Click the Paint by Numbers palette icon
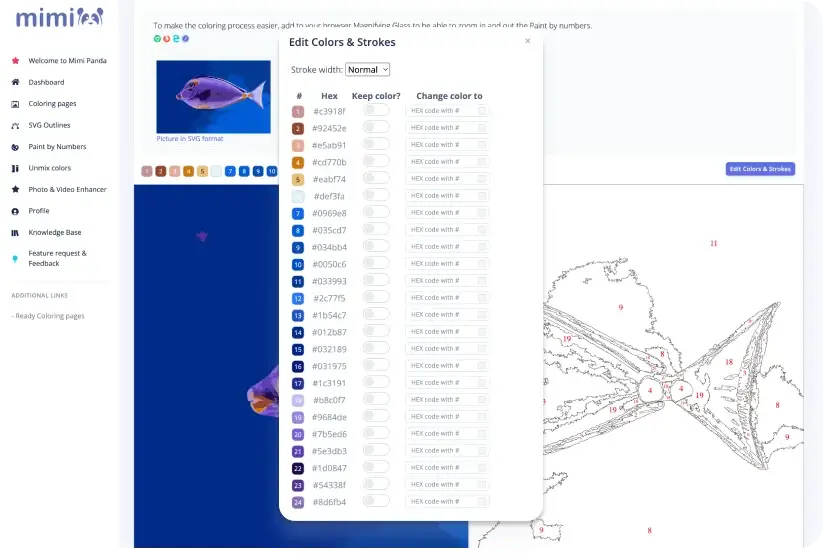This screenshot has width=823, height=559. [15, 147]
